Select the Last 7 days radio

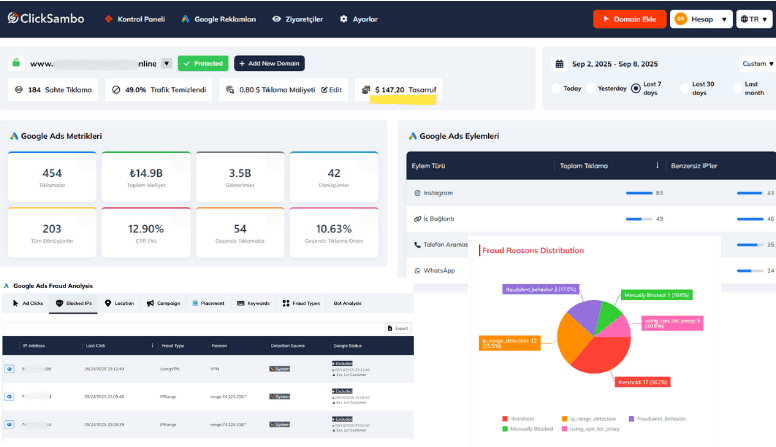[x=636, y=88]
